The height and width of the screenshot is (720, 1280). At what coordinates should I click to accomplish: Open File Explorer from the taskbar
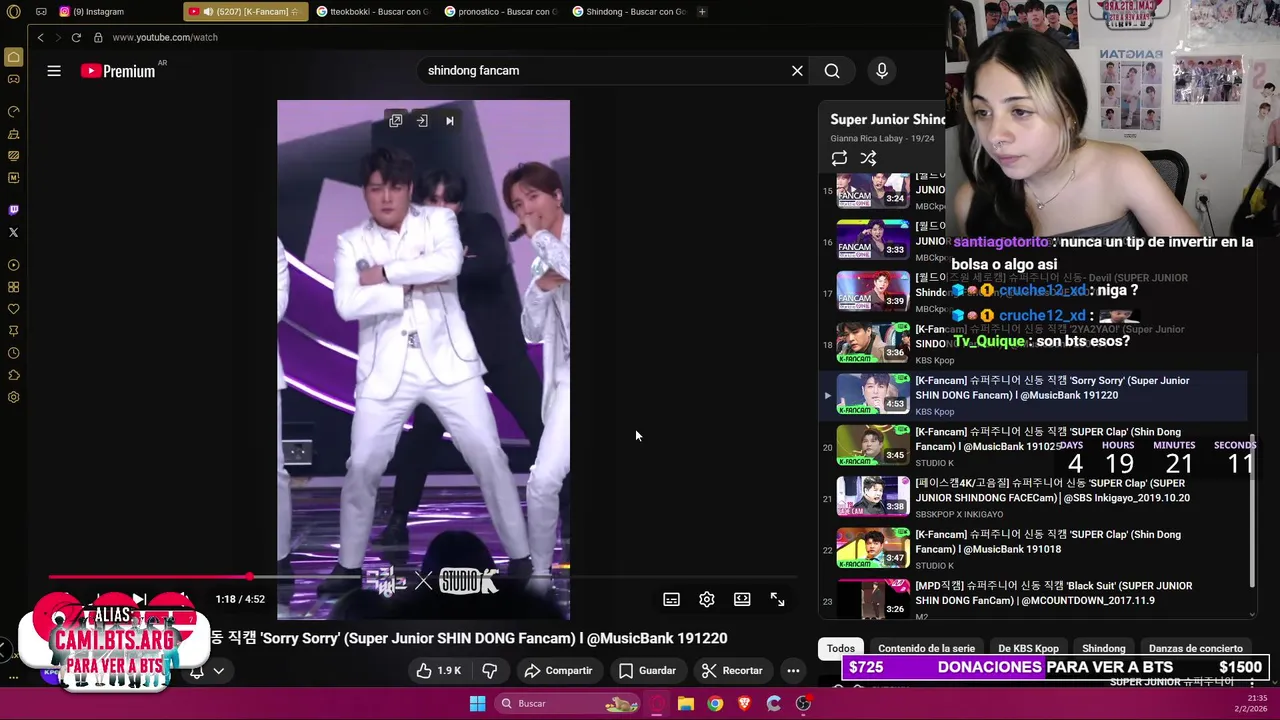coord(686,703)
